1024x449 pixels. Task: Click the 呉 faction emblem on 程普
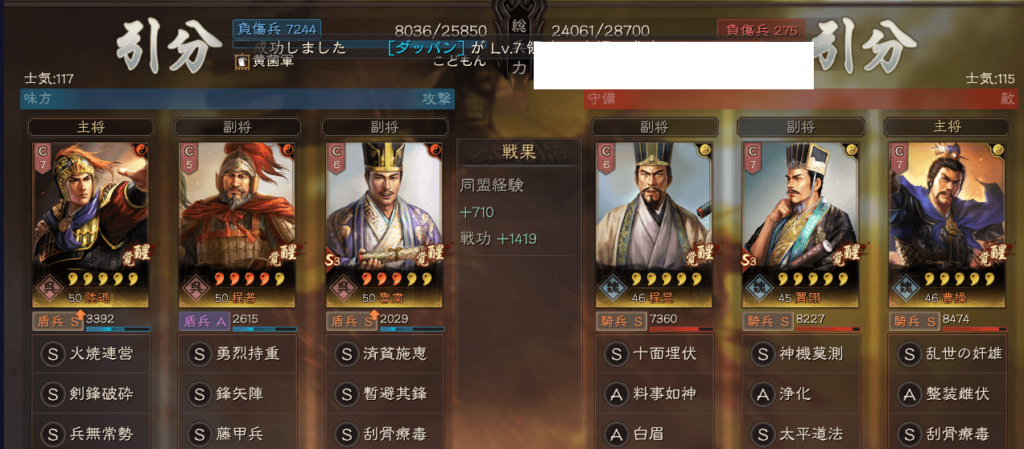point(193,287)
